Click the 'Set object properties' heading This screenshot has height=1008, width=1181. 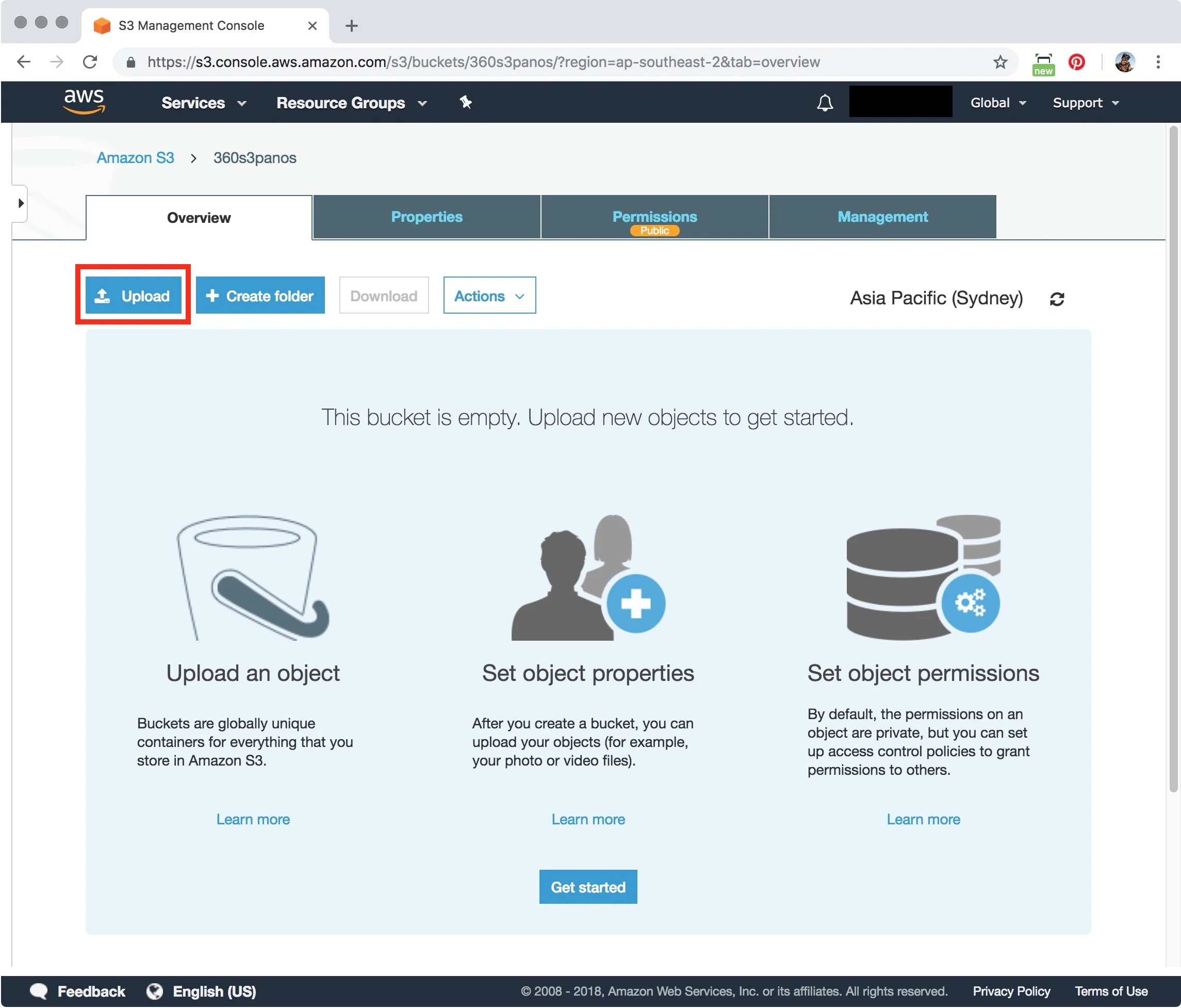coord(588,673)
